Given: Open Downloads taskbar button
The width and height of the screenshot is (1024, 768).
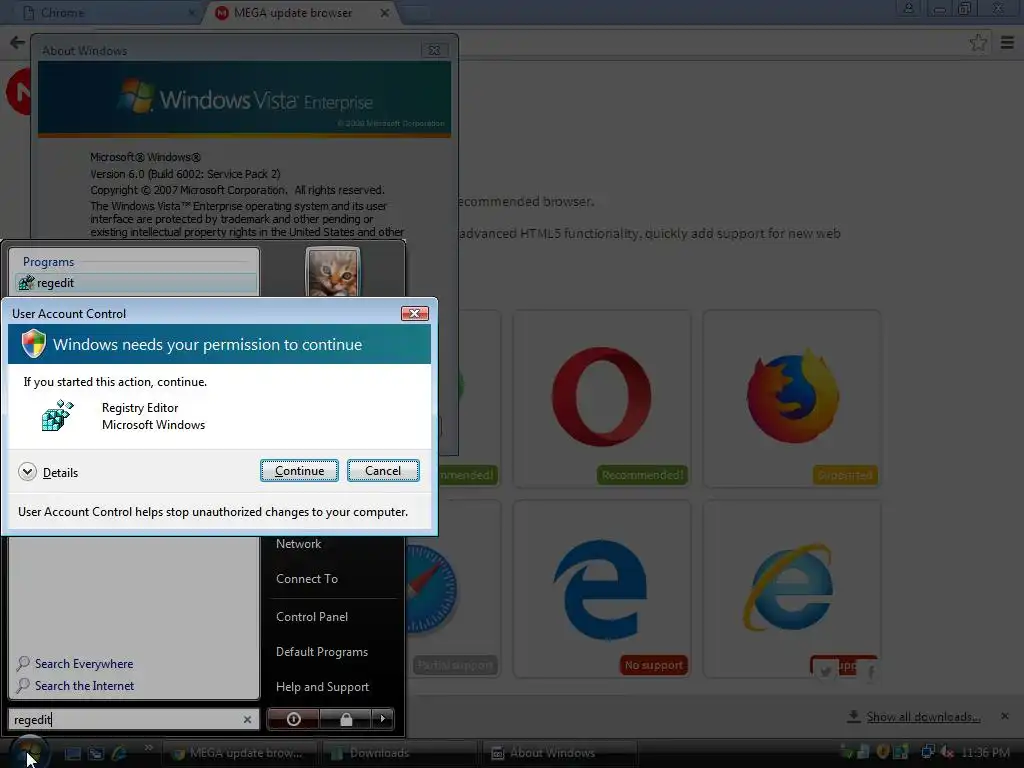Looking at the screenshot, I should click(400, 753).
